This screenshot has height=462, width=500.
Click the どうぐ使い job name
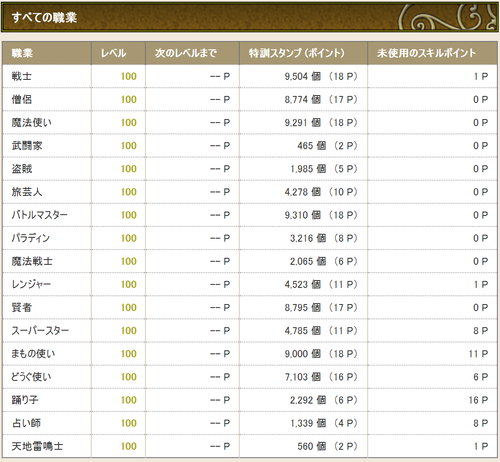tap(31, 377)
